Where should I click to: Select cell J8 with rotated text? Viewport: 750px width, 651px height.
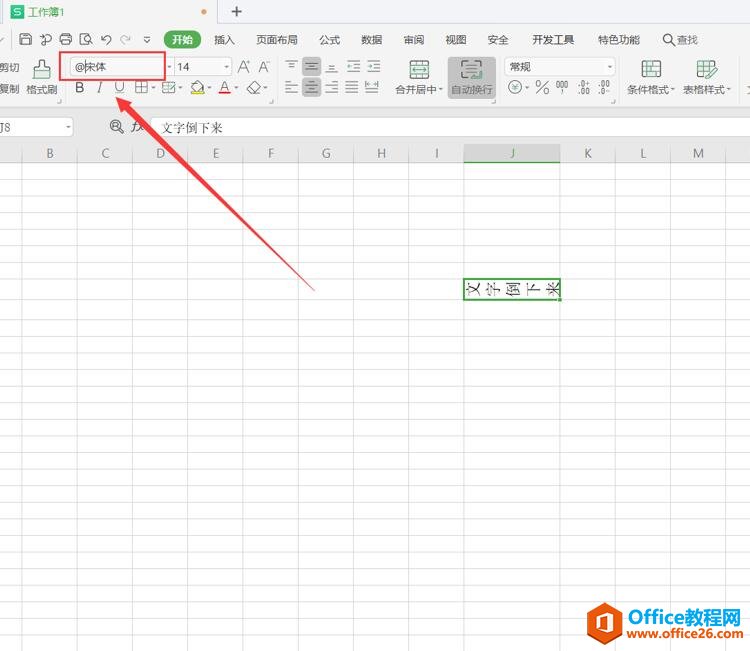[x=512, y=289]
